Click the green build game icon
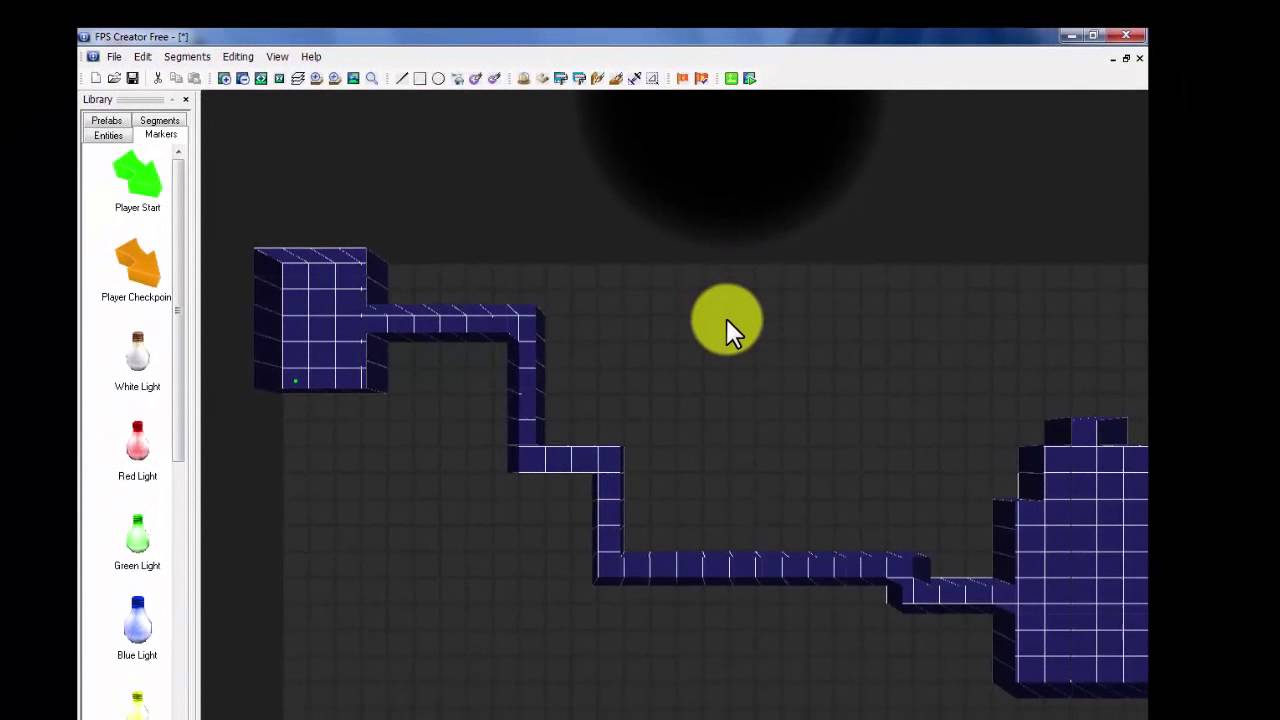1280x720 pixels. point(731,78)
